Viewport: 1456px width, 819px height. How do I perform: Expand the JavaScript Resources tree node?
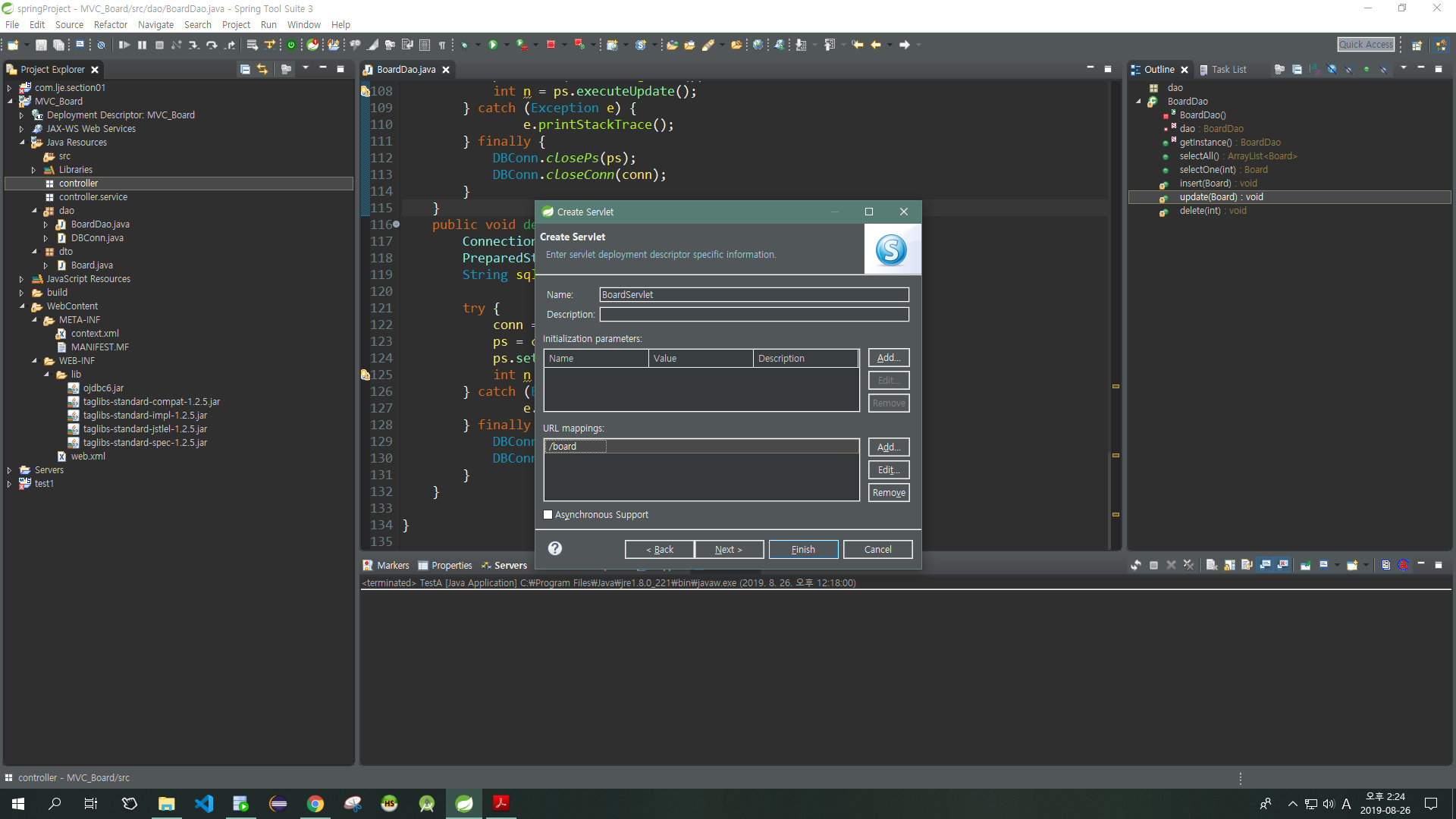click(x=22, y=279)
